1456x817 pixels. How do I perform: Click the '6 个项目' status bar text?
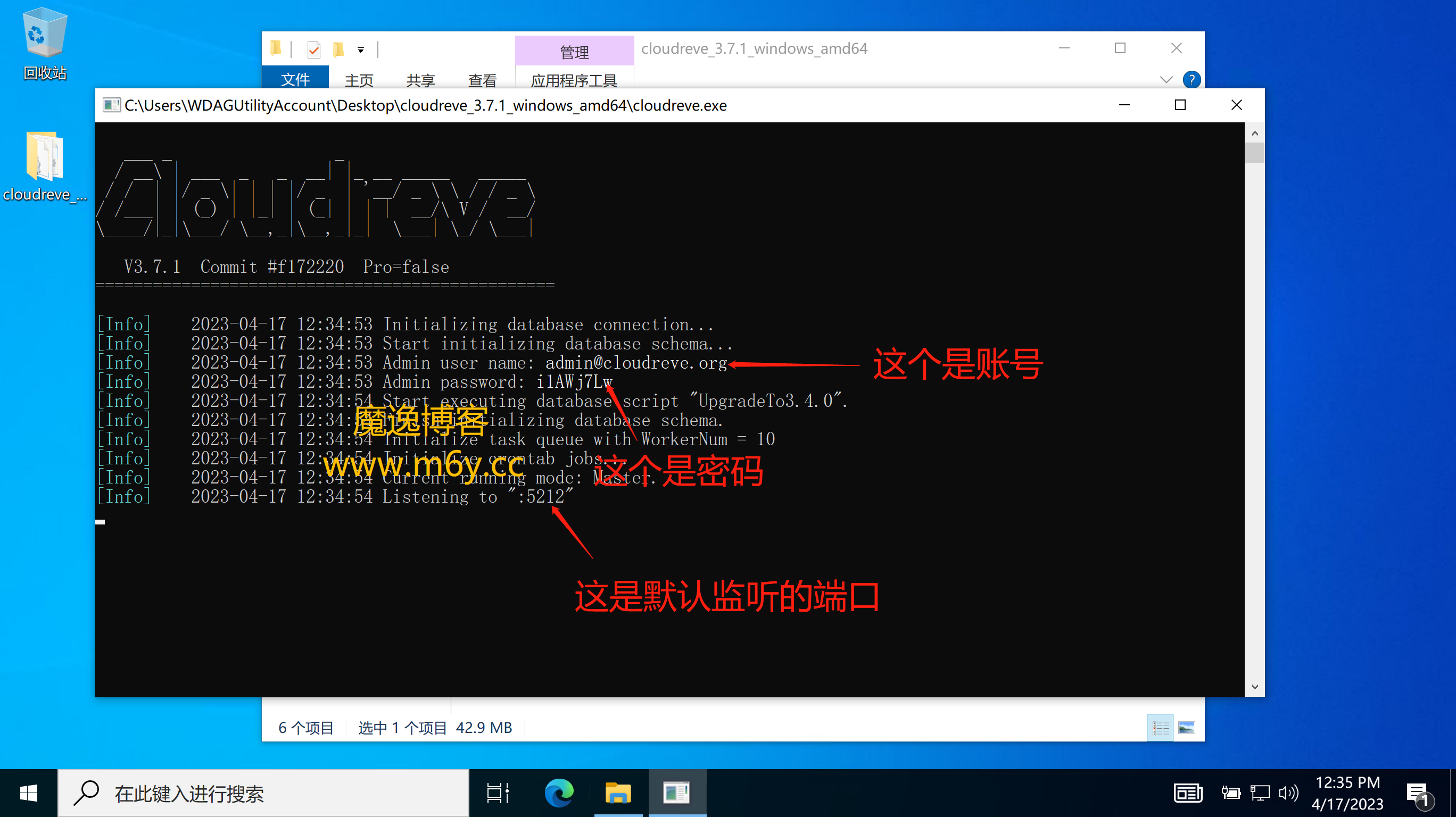(306, 728)
